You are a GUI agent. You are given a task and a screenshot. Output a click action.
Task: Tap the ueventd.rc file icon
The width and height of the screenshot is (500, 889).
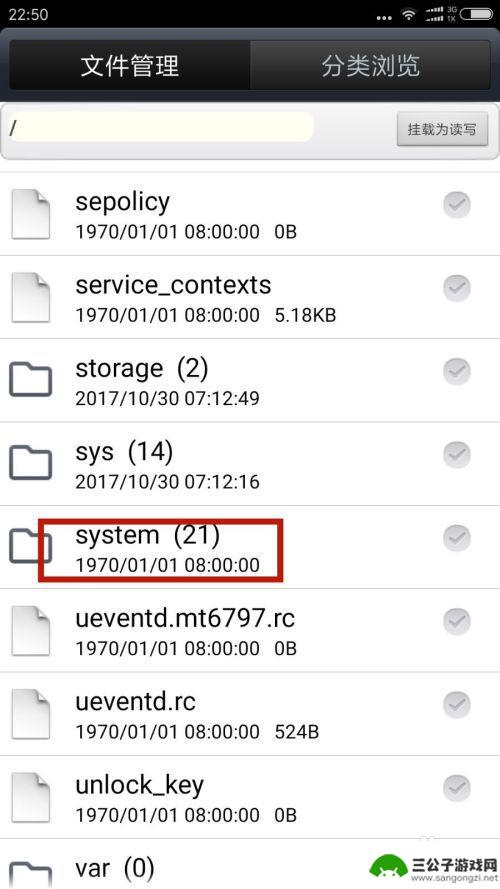31,714
